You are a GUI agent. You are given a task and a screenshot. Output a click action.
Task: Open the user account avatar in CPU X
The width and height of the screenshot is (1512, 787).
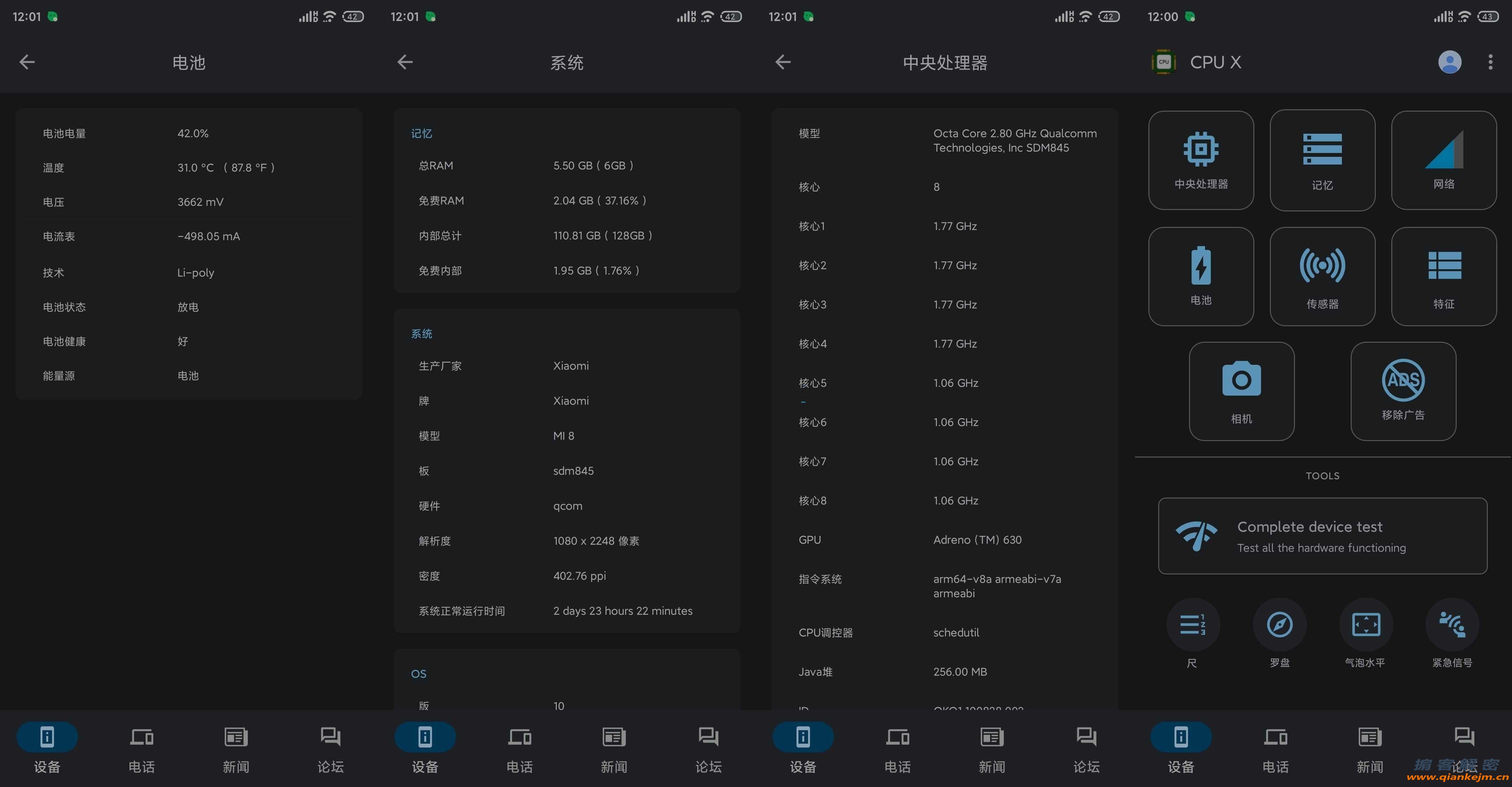click(x=1449, y=62)
